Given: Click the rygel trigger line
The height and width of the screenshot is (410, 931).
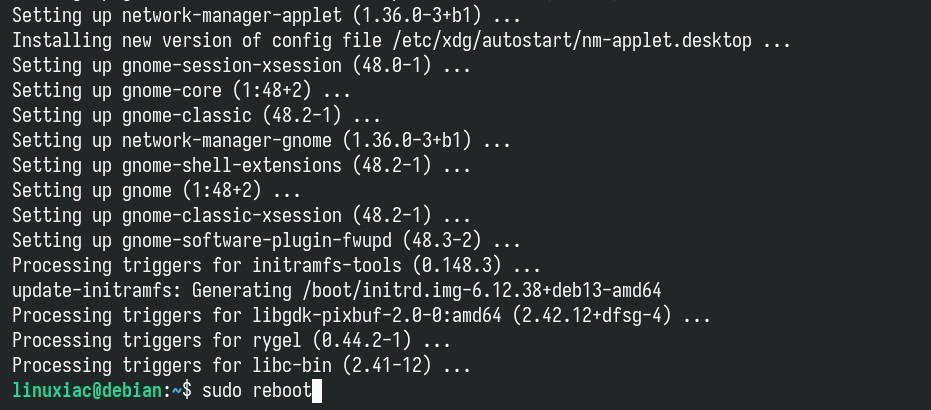Looking at the screenshot, I should (231, 341).
